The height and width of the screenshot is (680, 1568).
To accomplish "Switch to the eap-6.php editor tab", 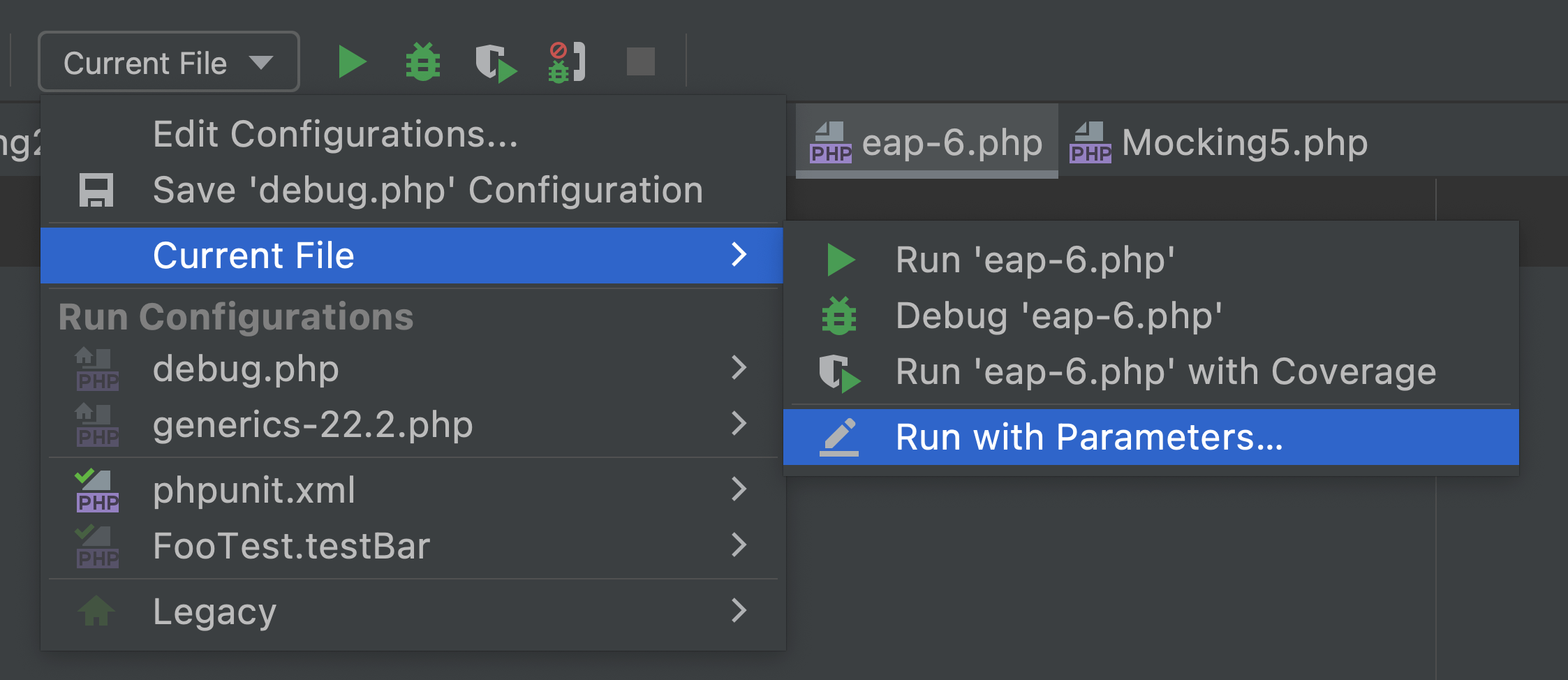I will [x=927, y=143].
